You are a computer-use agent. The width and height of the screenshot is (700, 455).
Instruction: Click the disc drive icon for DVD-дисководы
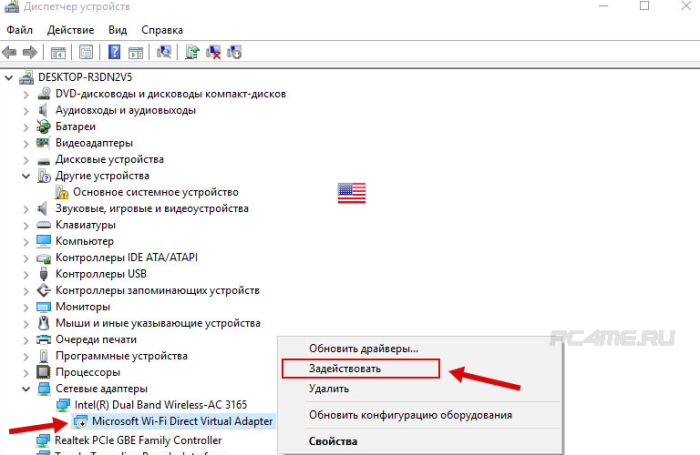coord(44,94)
